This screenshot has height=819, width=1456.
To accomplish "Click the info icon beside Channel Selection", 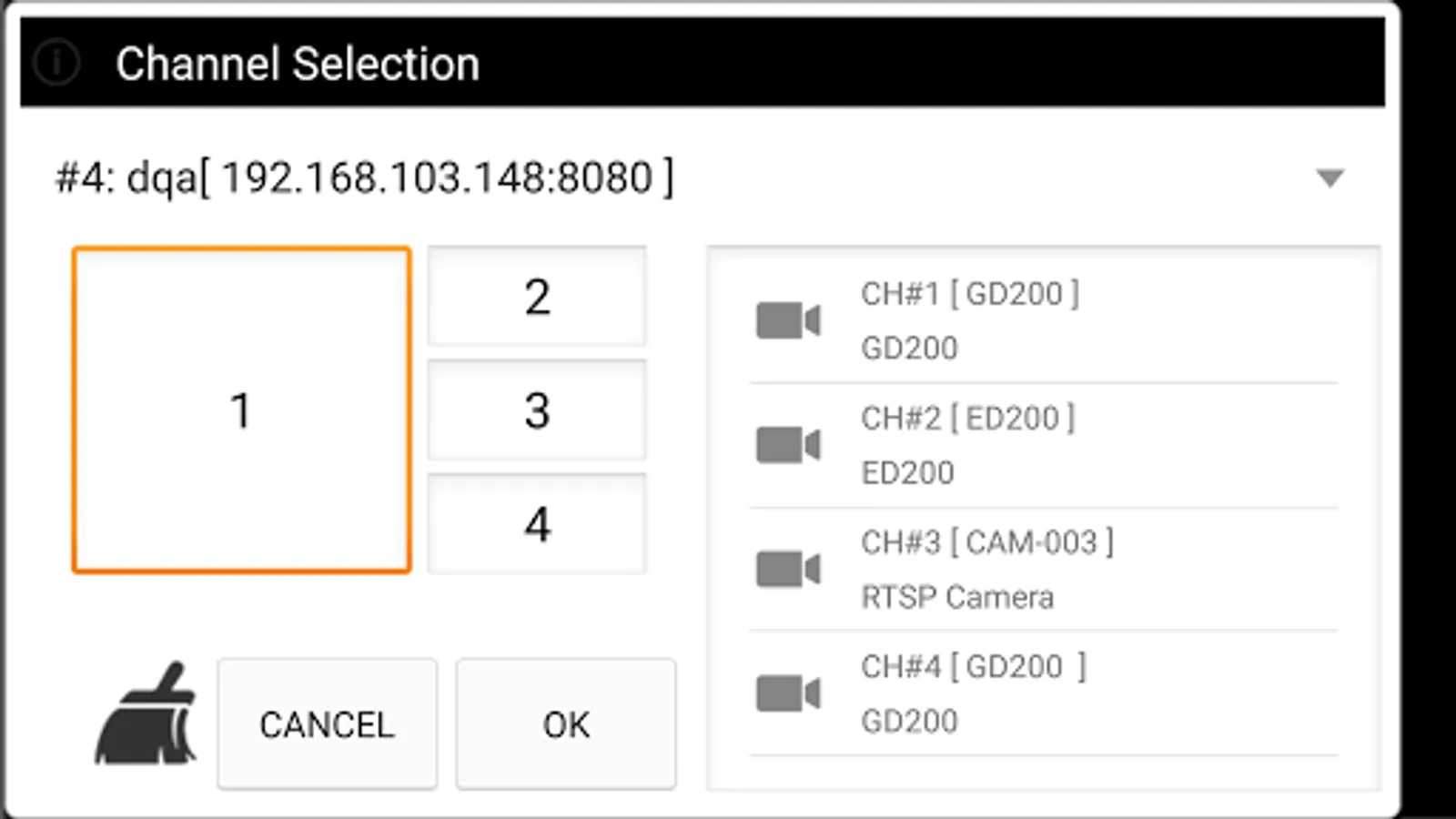I will pyautogui.click(x=56, y=63).
